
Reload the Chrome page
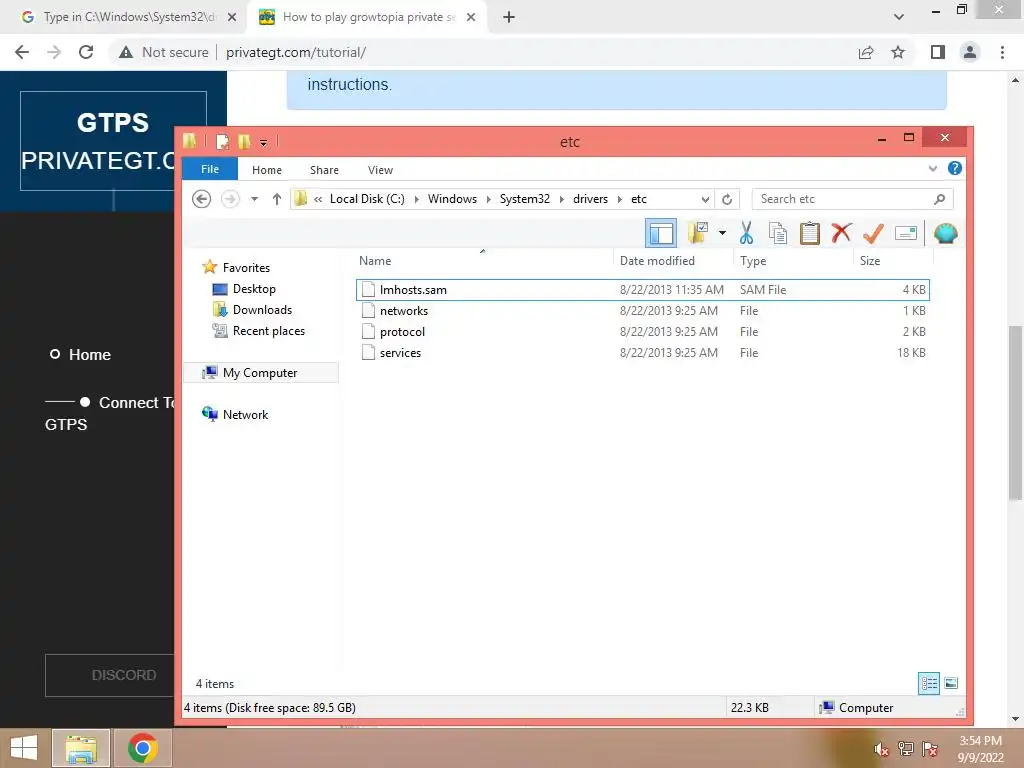(86, 52)
